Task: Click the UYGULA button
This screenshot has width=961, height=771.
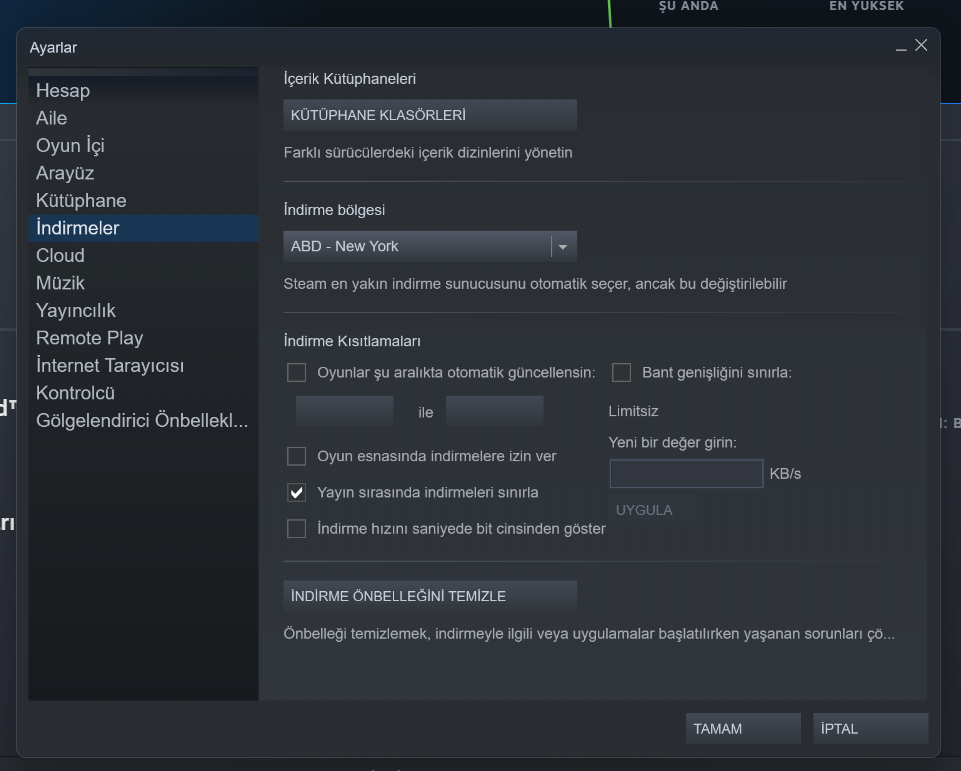Action: [651, 511]
